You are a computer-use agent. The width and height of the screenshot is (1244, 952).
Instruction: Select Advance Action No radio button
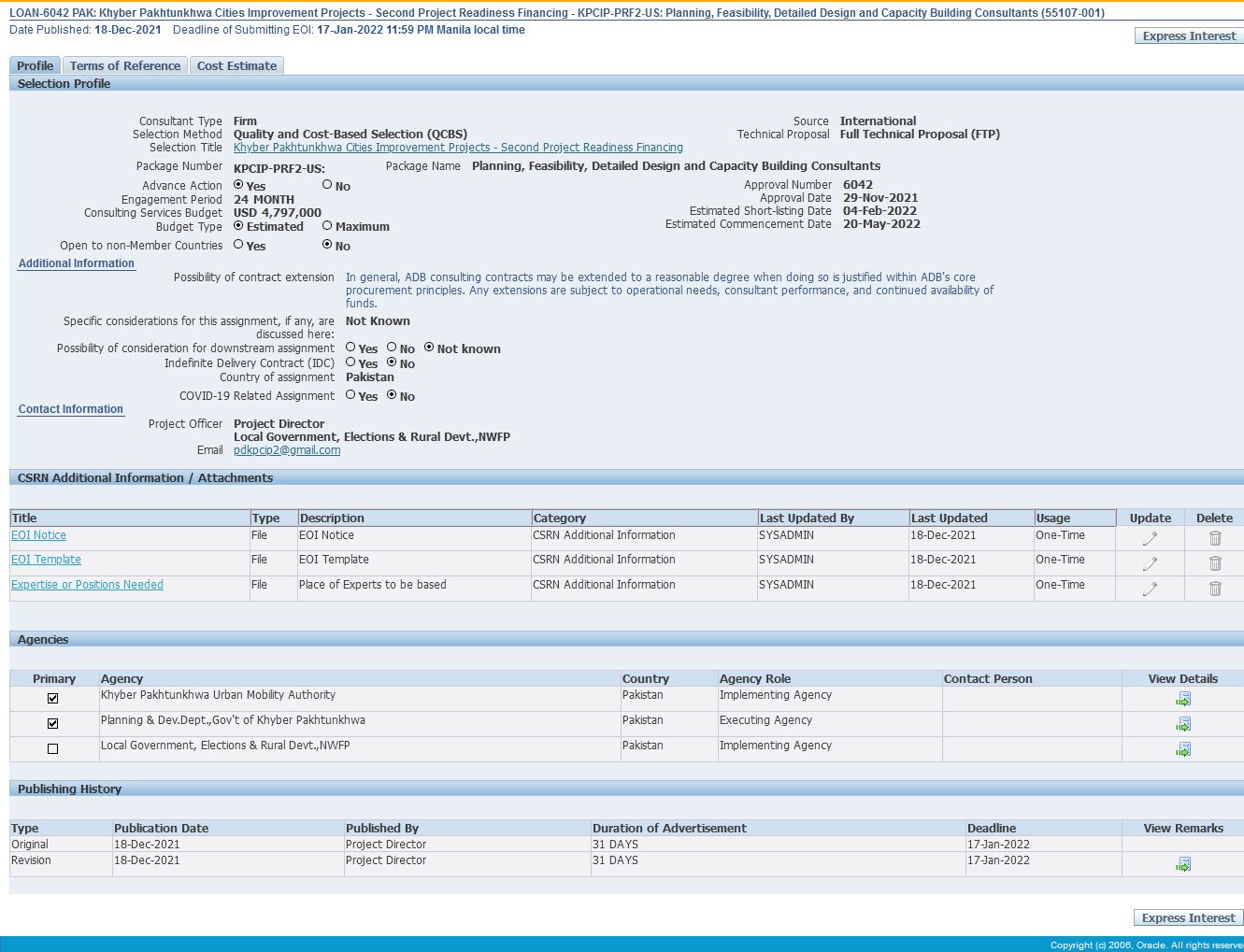click(x=327, y=185)
